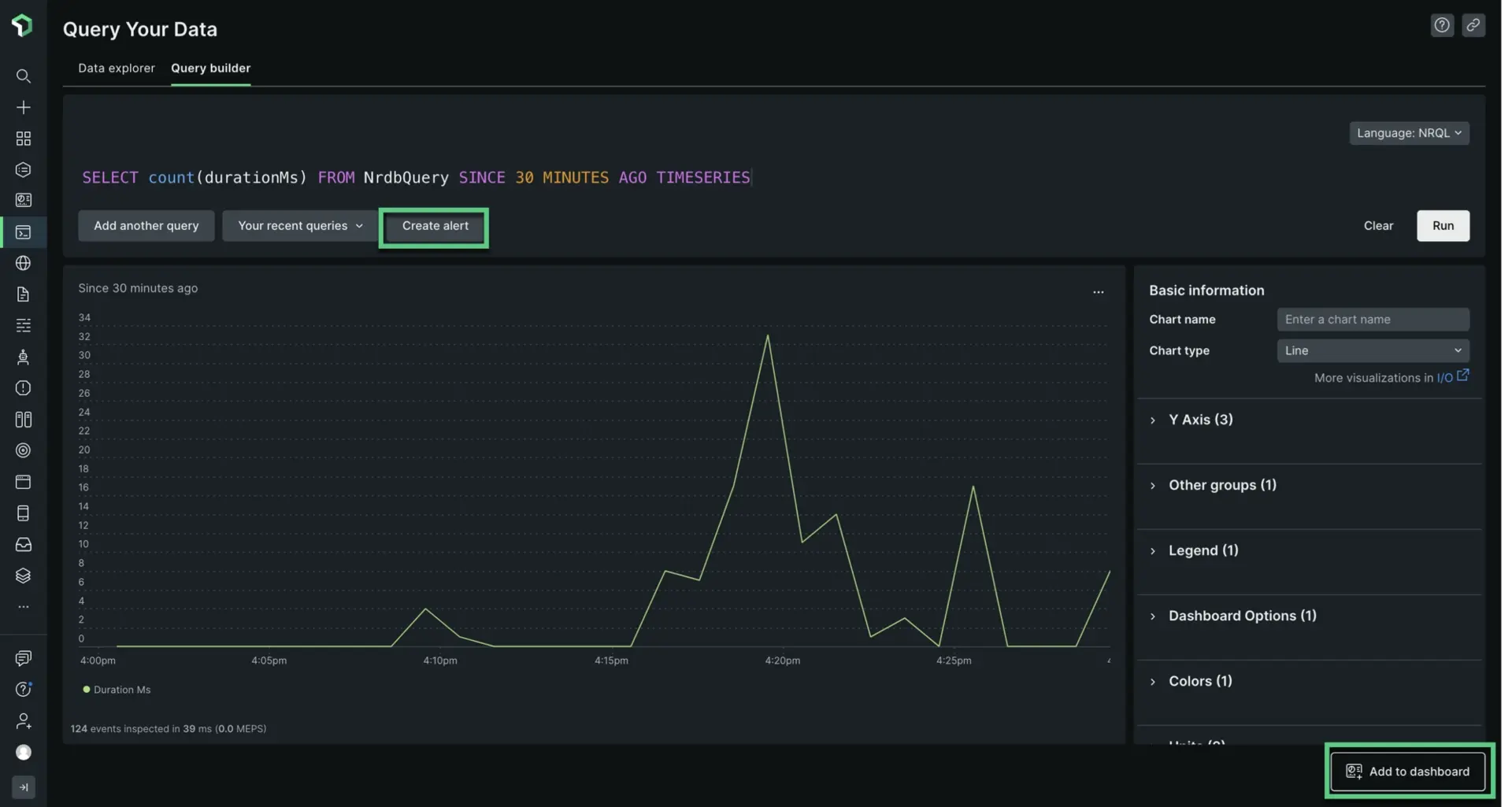Click the New Relic logo in the sidebar

pyautogui.click(x=23, y=25)
